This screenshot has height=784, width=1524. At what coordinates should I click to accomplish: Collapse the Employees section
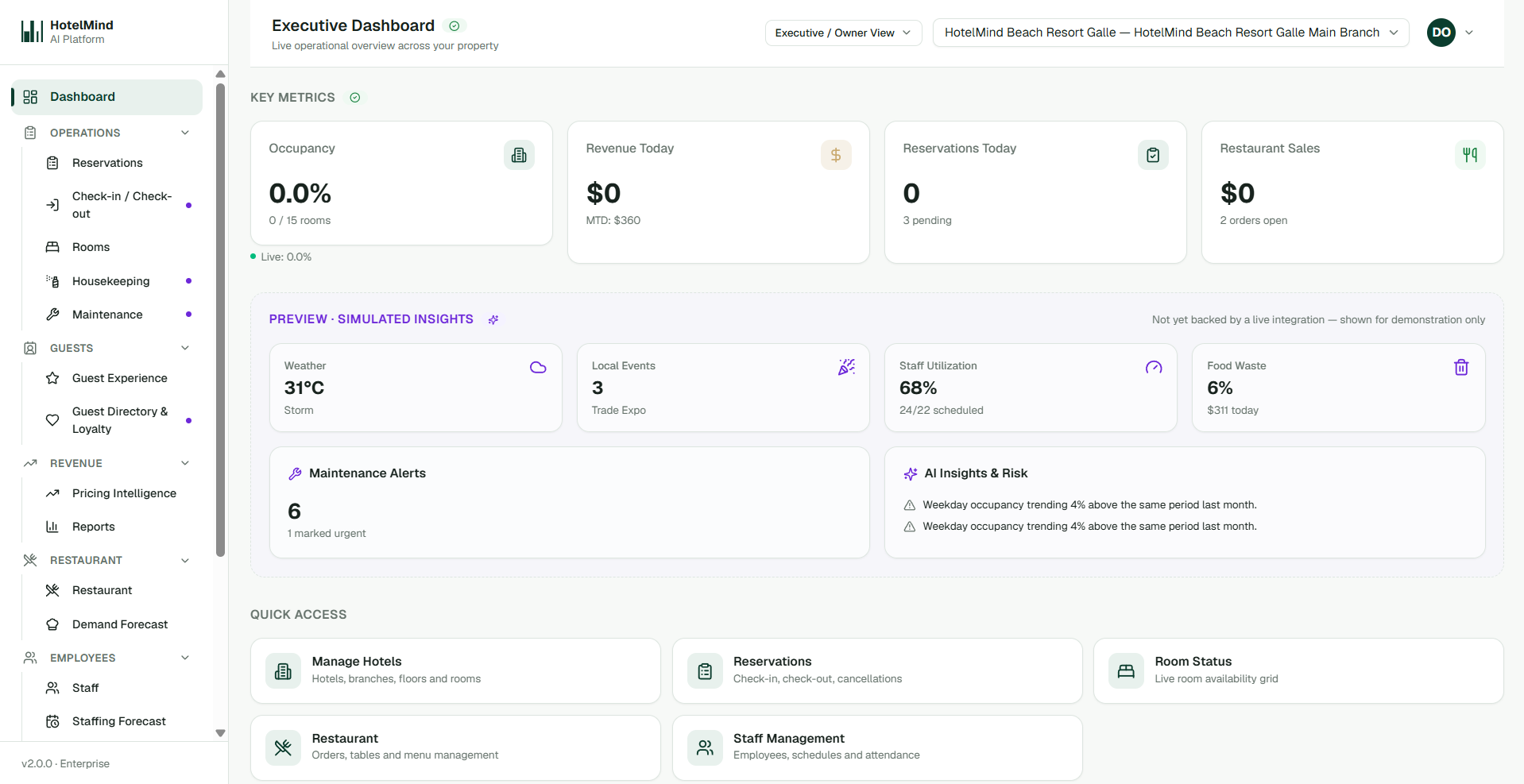[185, 658]
